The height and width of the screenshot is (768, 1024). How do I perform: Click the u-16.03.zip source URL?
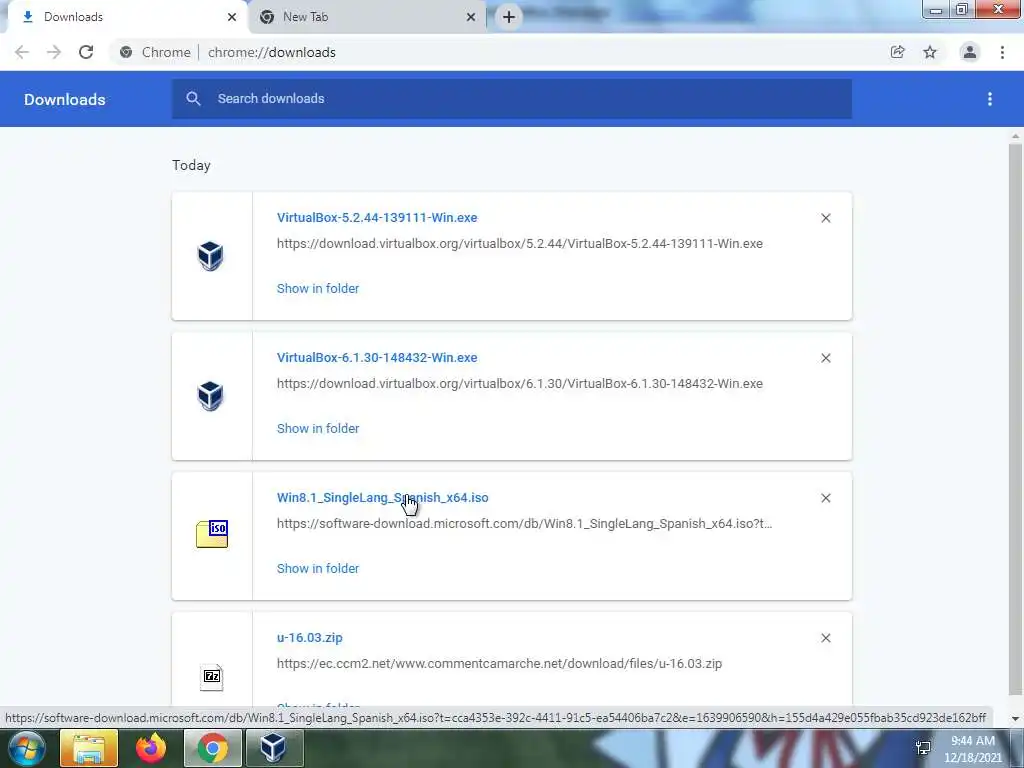click(x=500, y=664)
